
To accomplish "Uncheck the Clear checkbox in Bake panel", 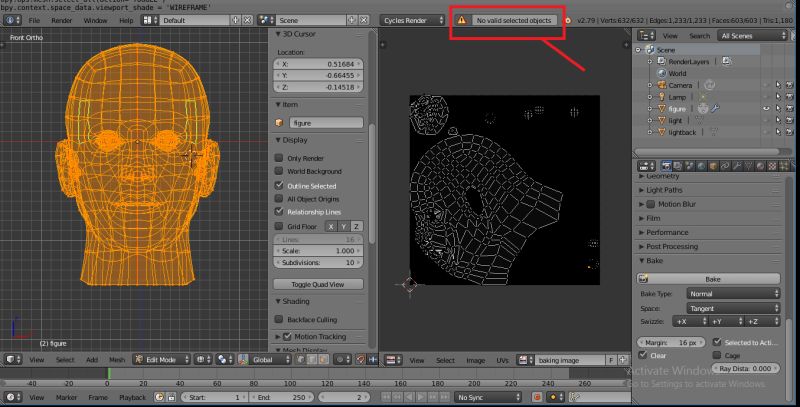I will coord(643,355).
